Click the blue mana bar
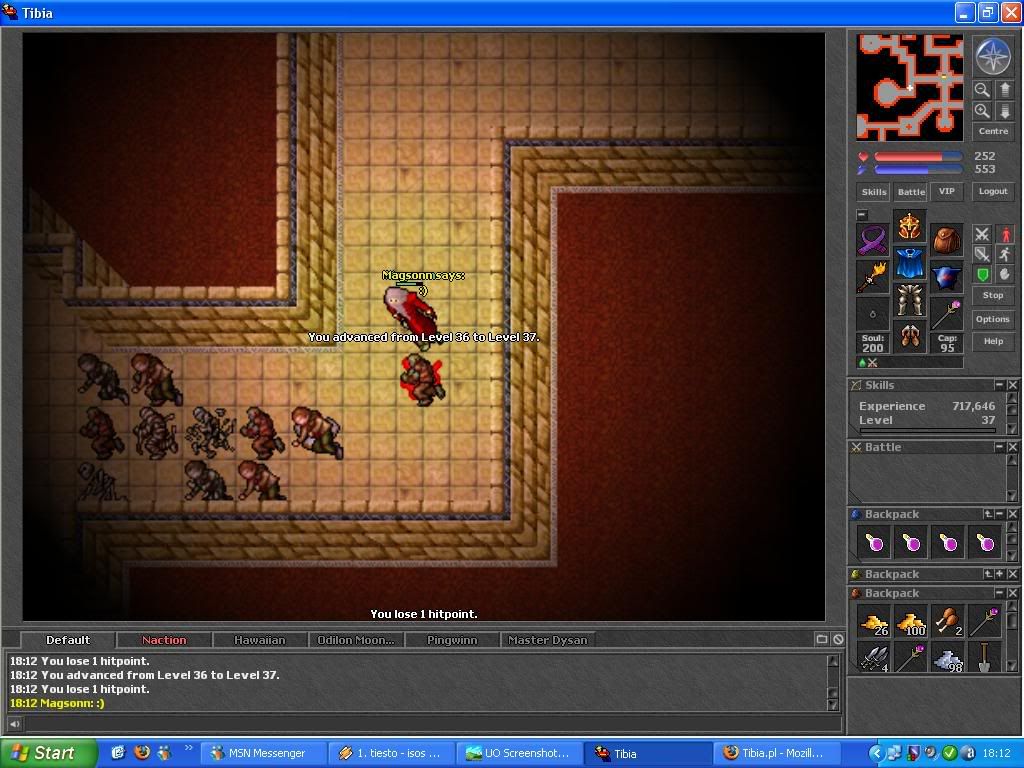The image size is (1024, 768). pyautogui.click(x=918, y=170)
